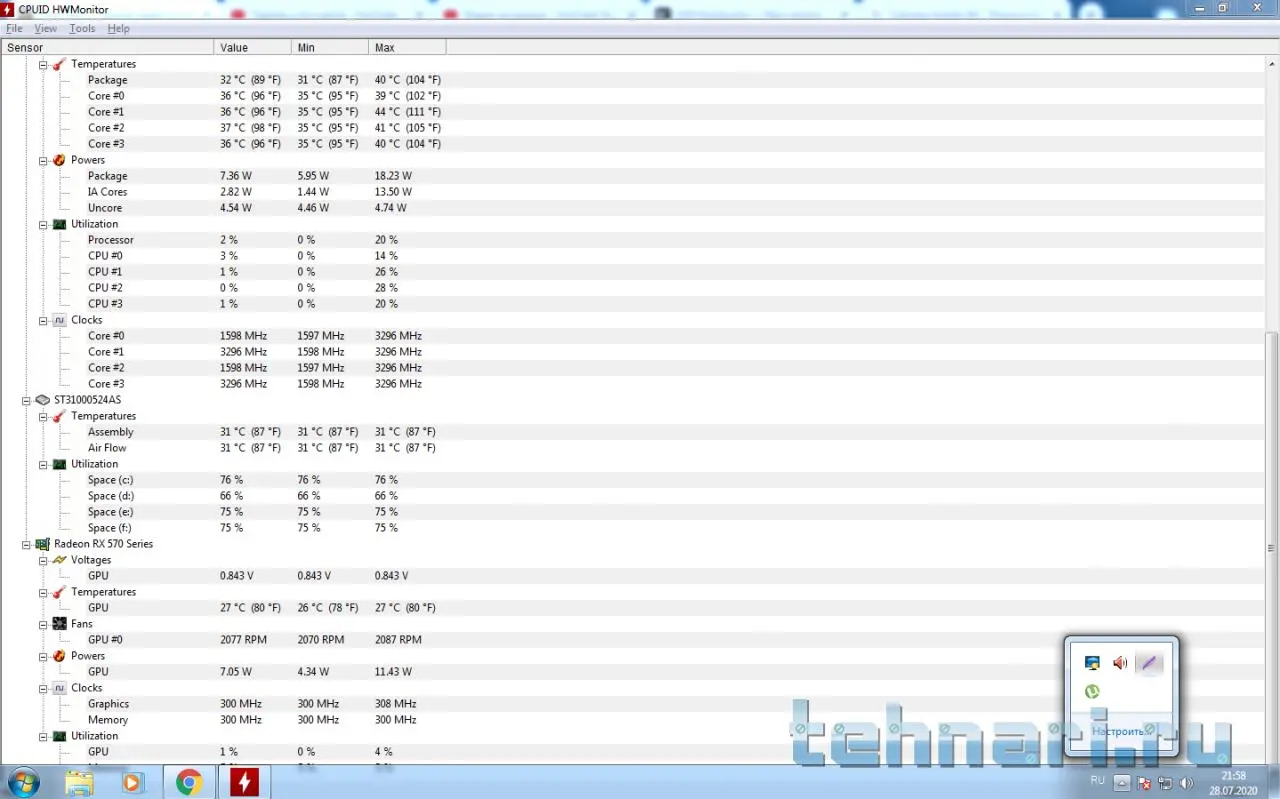The image size is (1280, 799).
Task: Select the Uncore row
Action: point(632,208)
